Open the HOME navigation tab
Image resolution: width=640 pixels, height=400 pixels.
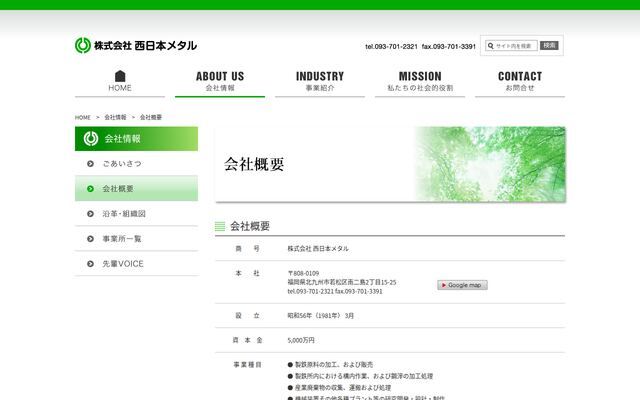[x=120, y=82]
